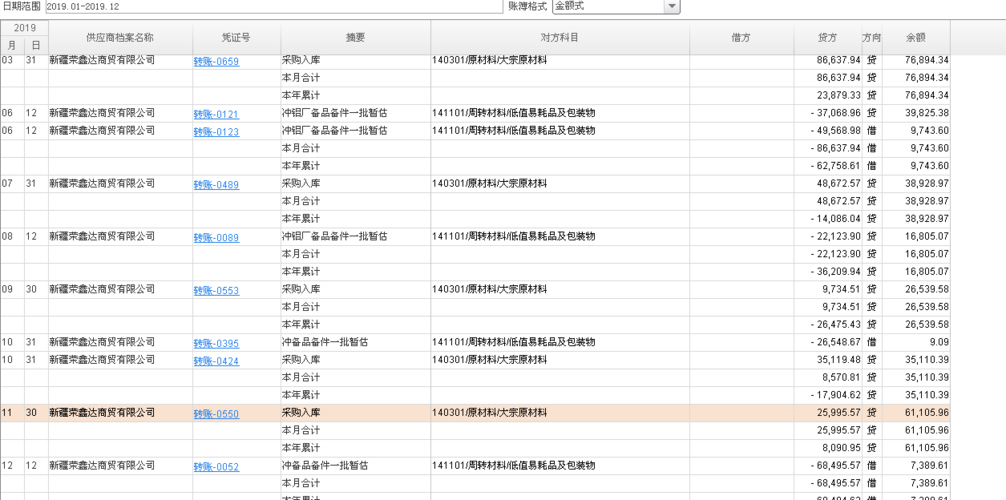Select credit amount 9,734.51 in the 转账-0553 row
The height and width of the screenshot is (500, 1006).
coord(841,289)
